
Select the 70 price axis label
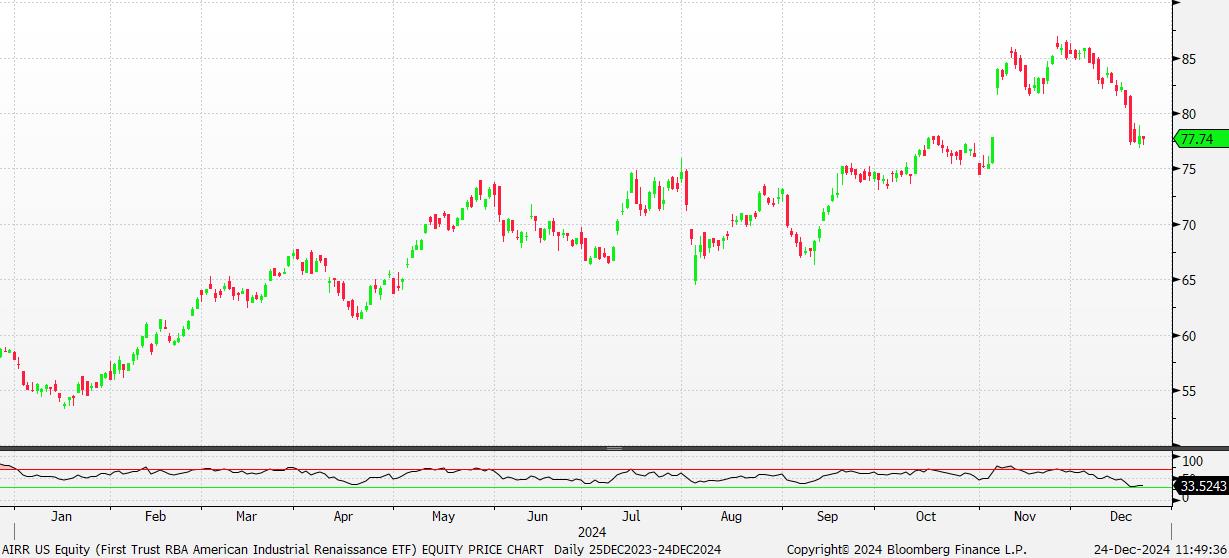tap(1190, 225)
